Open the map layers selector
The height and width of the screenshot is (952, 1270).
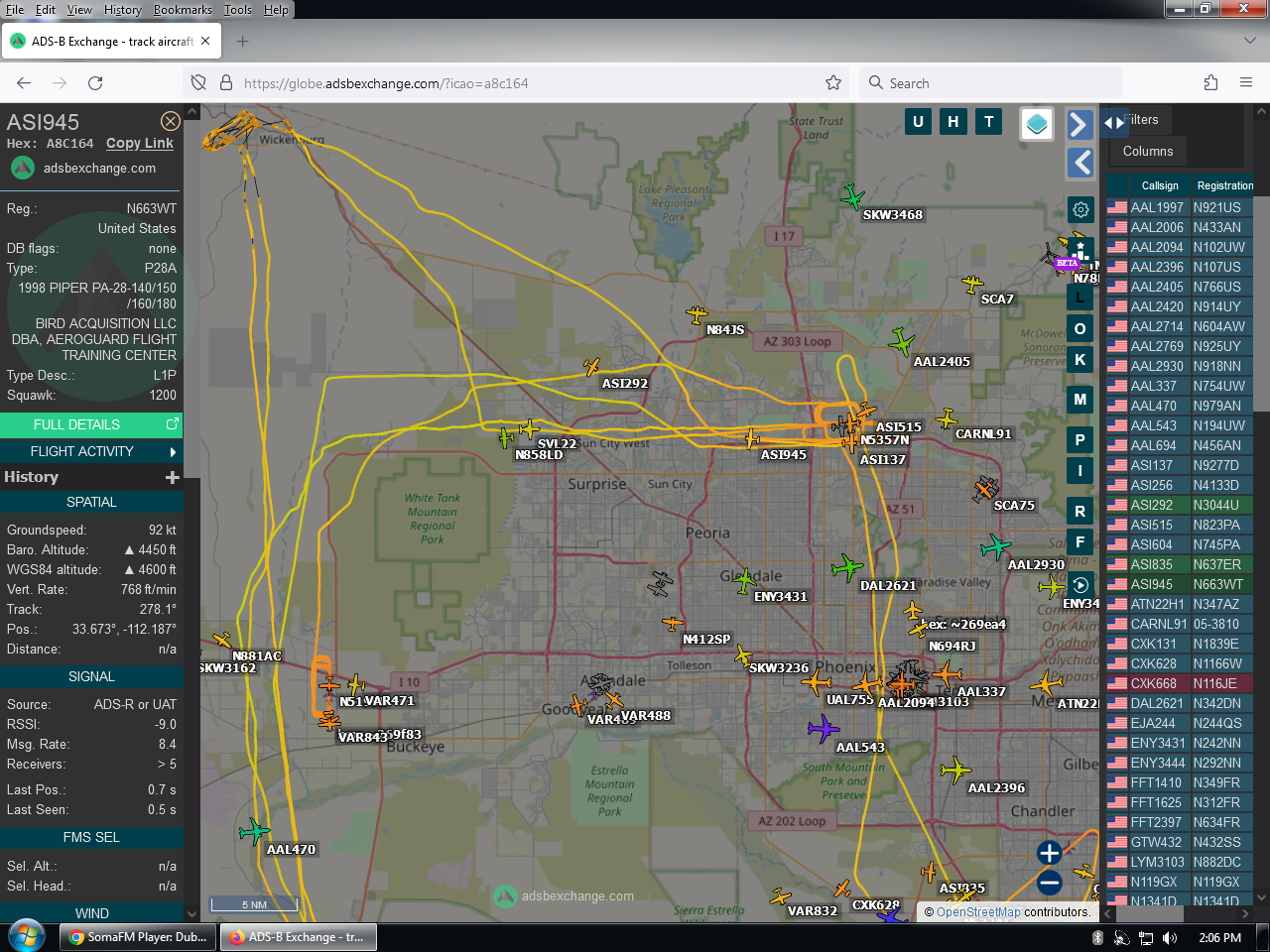pos(1037,124)
